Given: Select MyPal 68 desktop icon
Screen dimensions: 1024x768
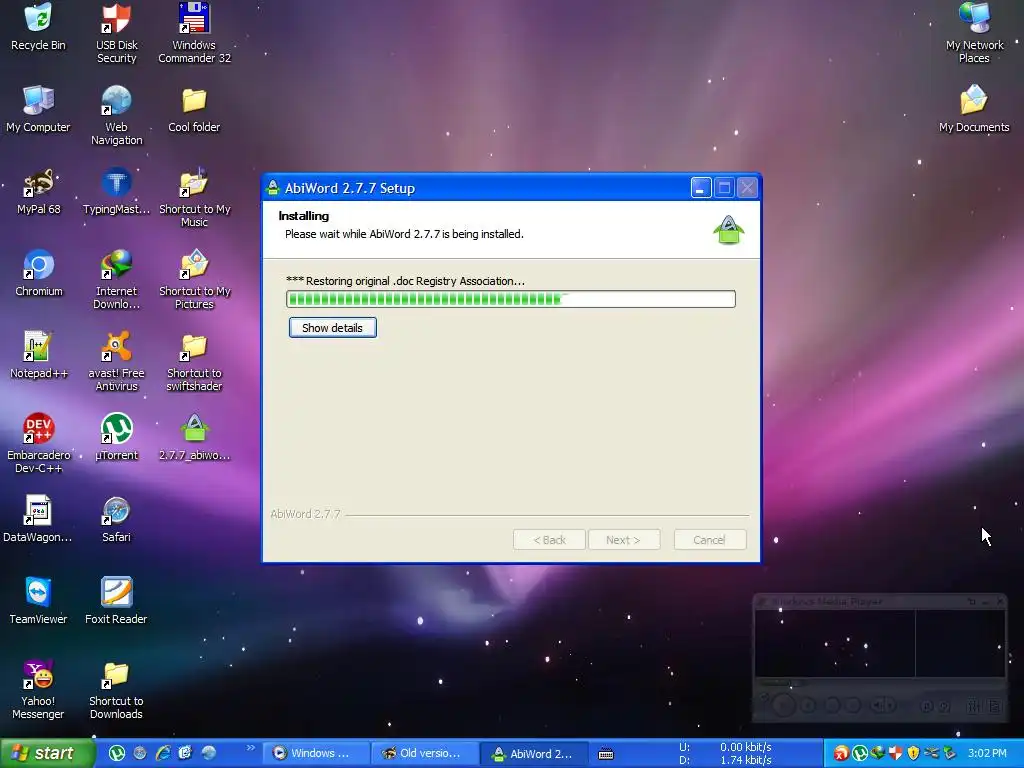Looking at the screenshot, I should pyautogui.click(x=38, y=191).
